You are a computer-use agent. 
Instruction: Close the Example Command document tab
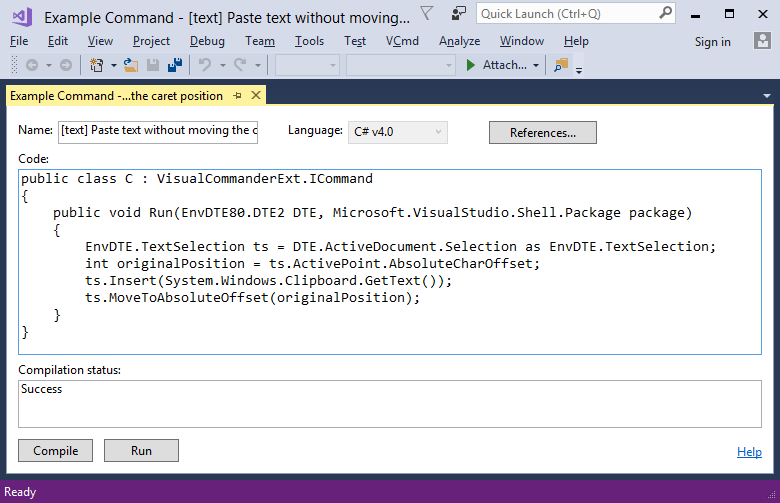coord(256,95)
